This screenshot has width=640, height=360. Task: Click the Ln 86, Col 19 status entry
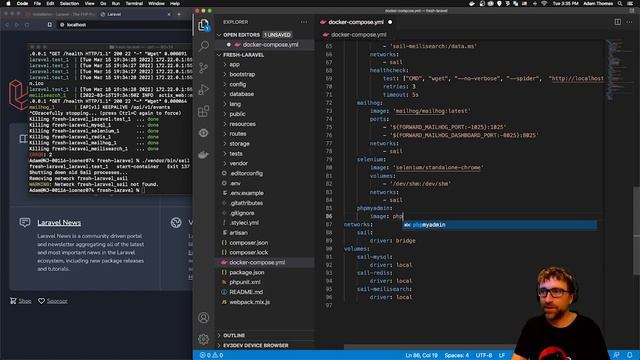pyautogui.click(x=421, y=355)
